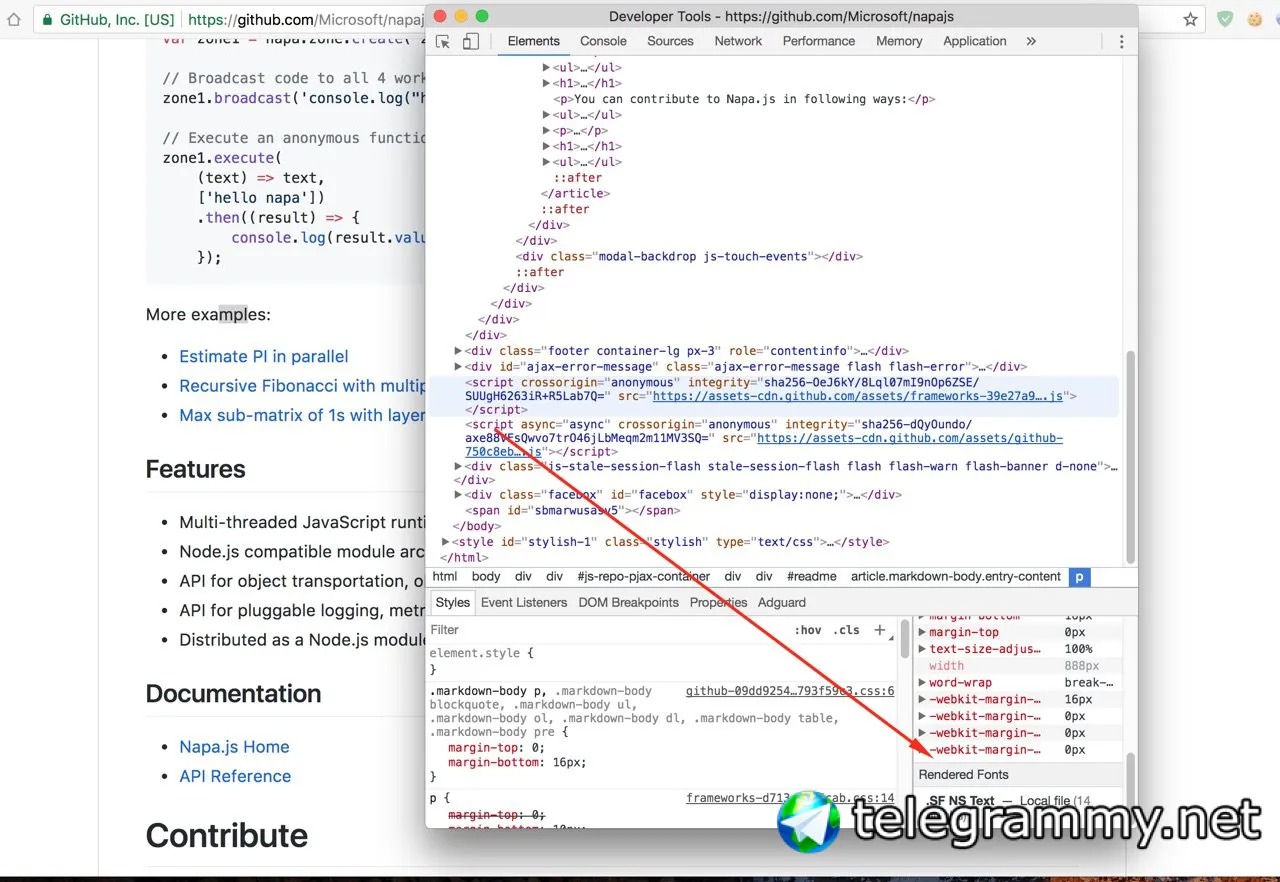Image resolution: width=1280 pixels, height=882 pixels.
Task: Toggle the device toolbar icon
Action: pos(471,41)
